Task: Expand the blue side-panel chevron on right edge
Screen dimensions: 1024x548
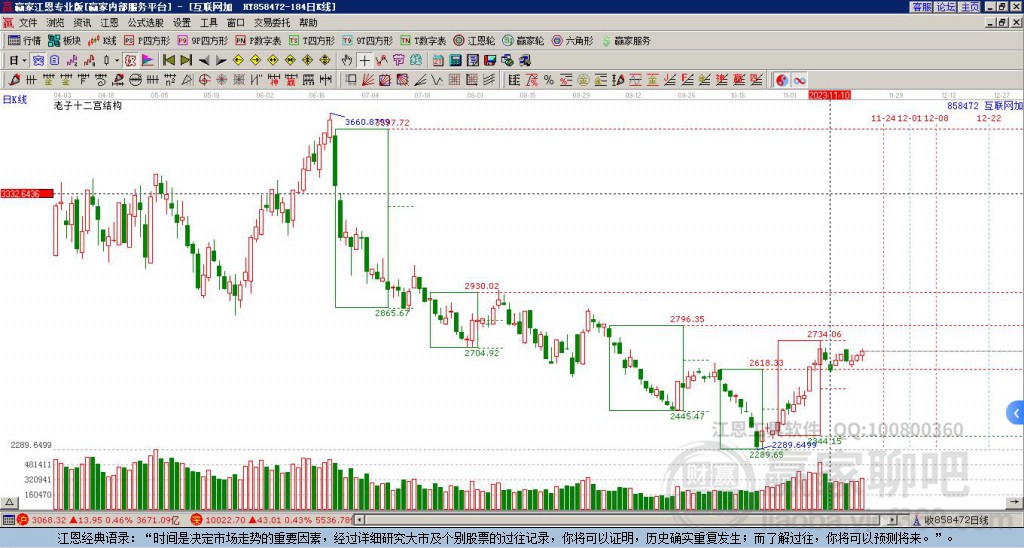Action: click(1016, 413)
